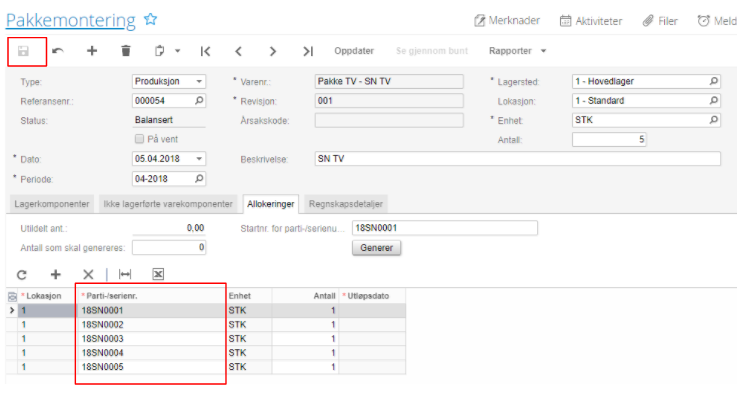This screenshot has width=752, height=393.
Task: Mark Pakkemontering as favorite with star
Action: 151,19
